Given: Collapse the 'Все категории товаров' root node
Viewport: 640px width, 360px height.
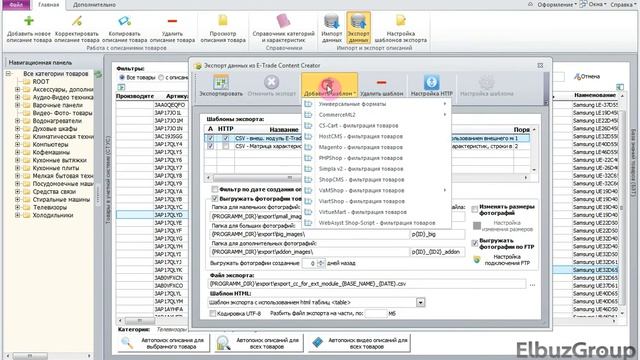Looking at the screenshot, I should pyautogui.click(x=8, y=74).
